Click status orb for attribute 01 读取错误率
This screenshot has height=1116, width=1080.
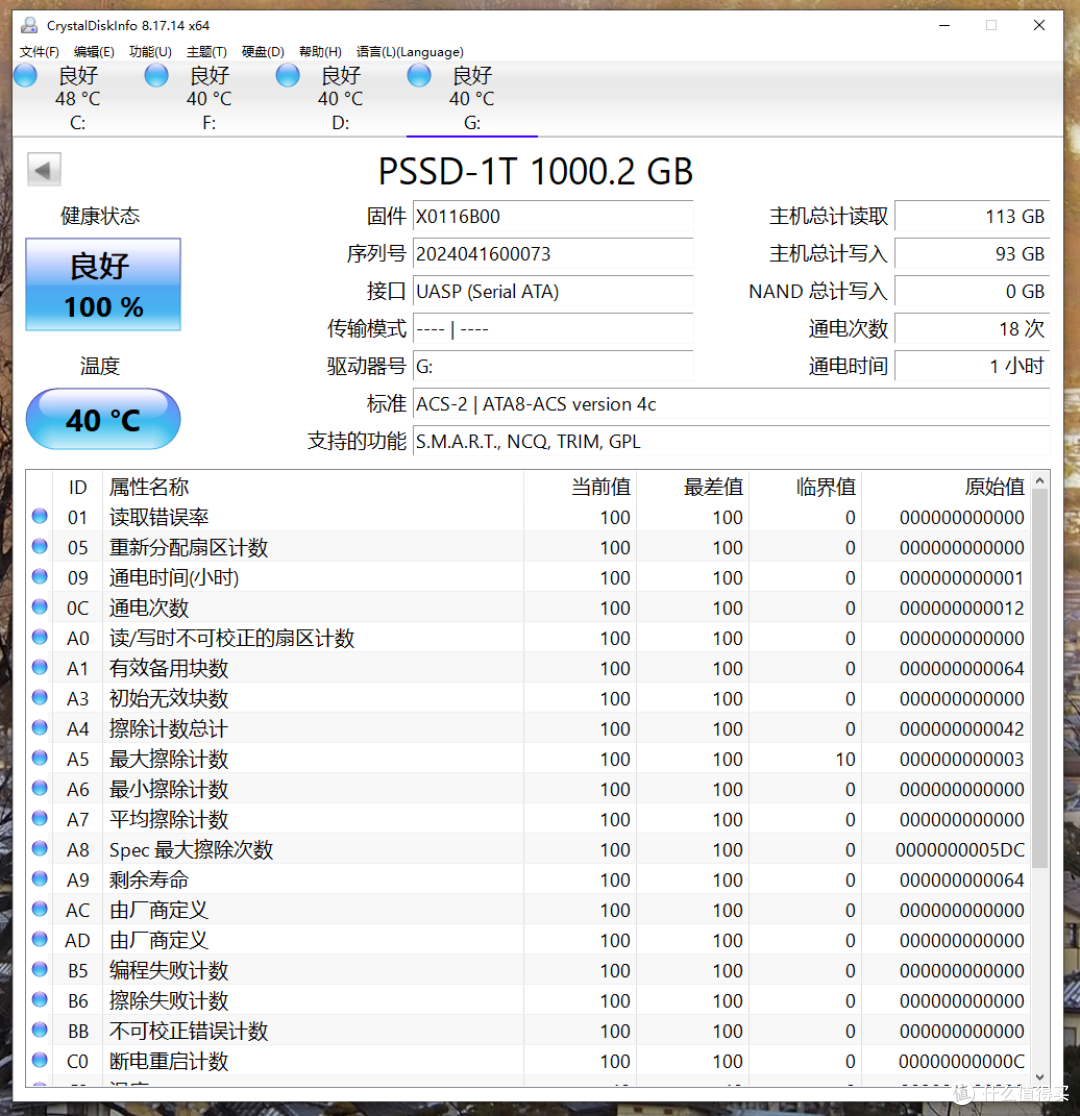pos(40,516)
